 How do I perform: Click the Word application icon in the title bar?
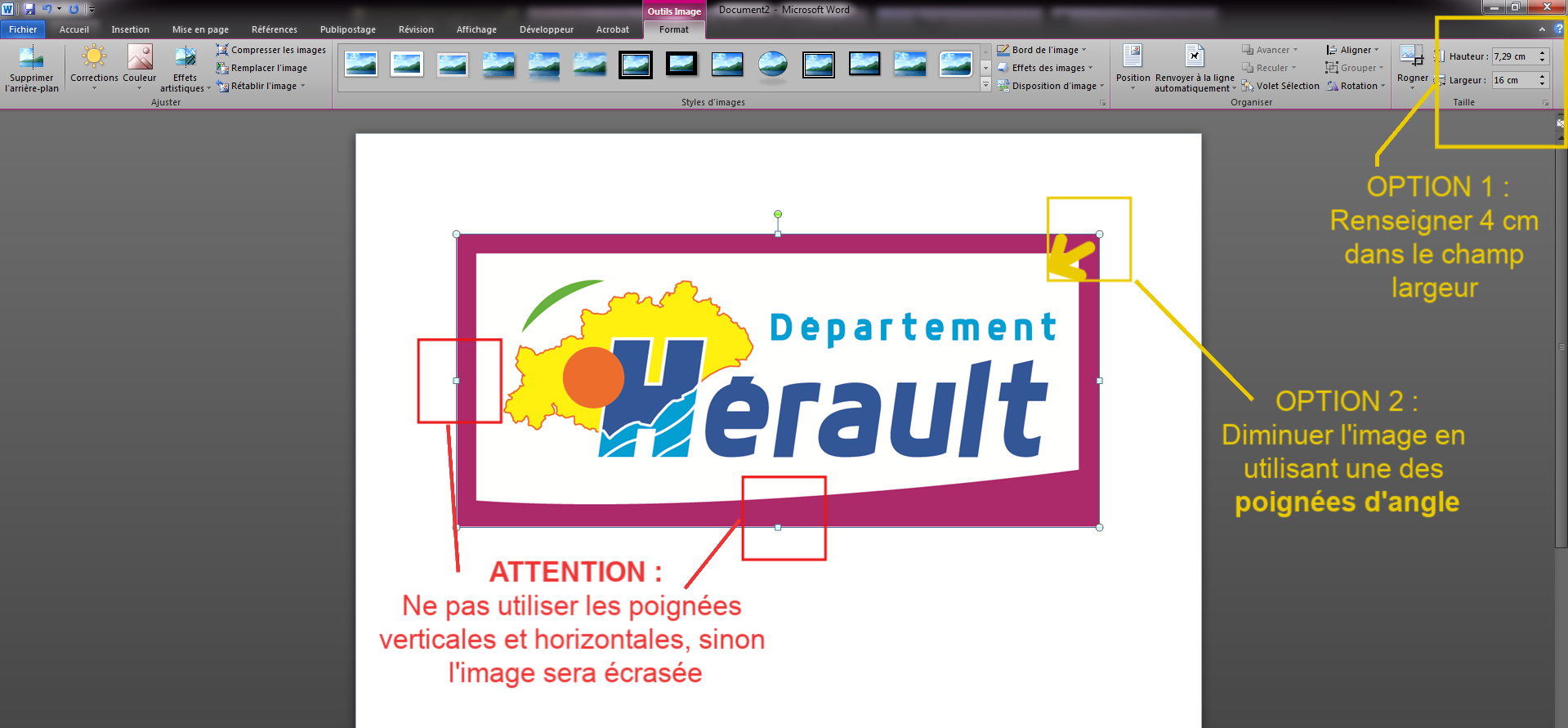(x=8, y=9)
